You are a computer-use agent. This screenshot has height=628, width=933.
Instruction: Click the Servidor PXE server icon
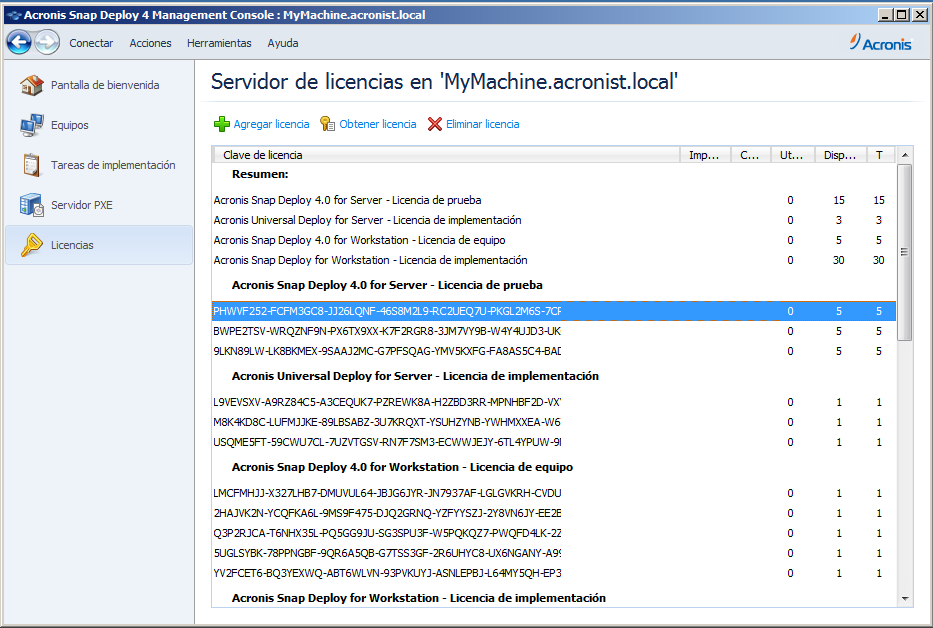pyautogui.click(x=32, y=205)
